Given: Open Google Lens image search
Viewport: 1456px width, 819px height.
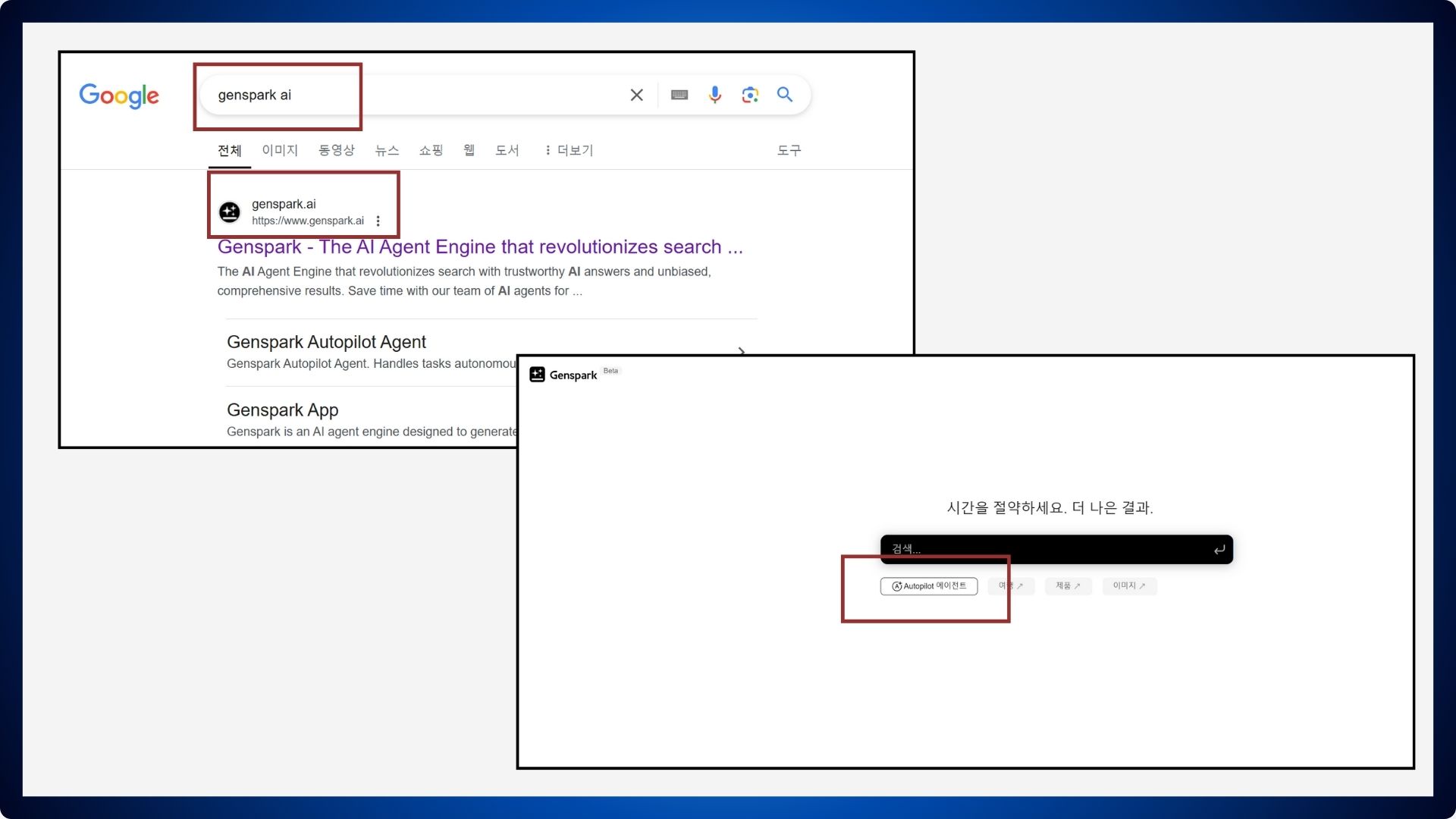Looking at the screenshot, I should tap(750, 95).
